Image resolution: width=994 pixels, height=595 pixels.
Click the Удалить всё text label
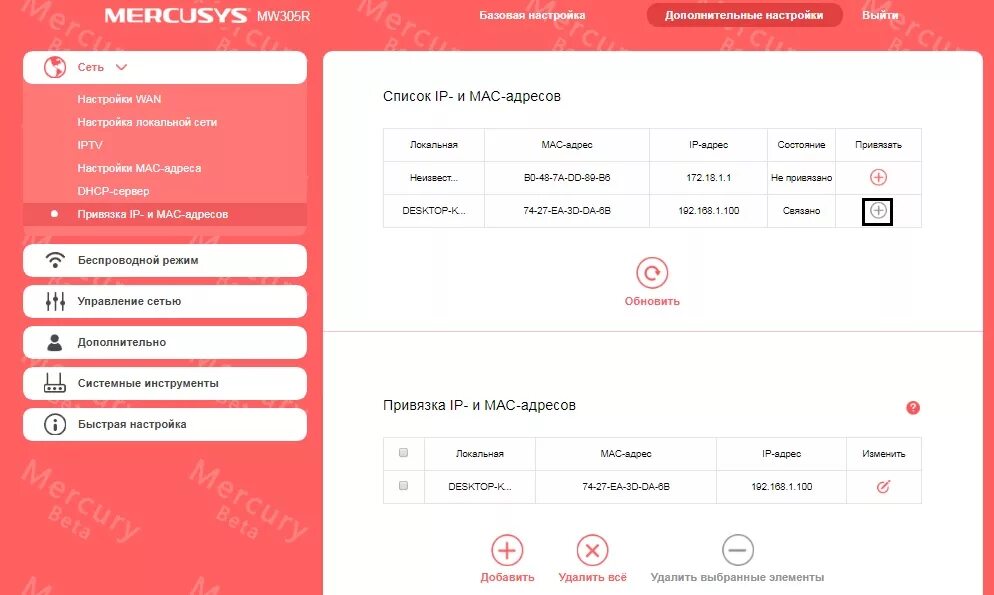coord(592,577)
